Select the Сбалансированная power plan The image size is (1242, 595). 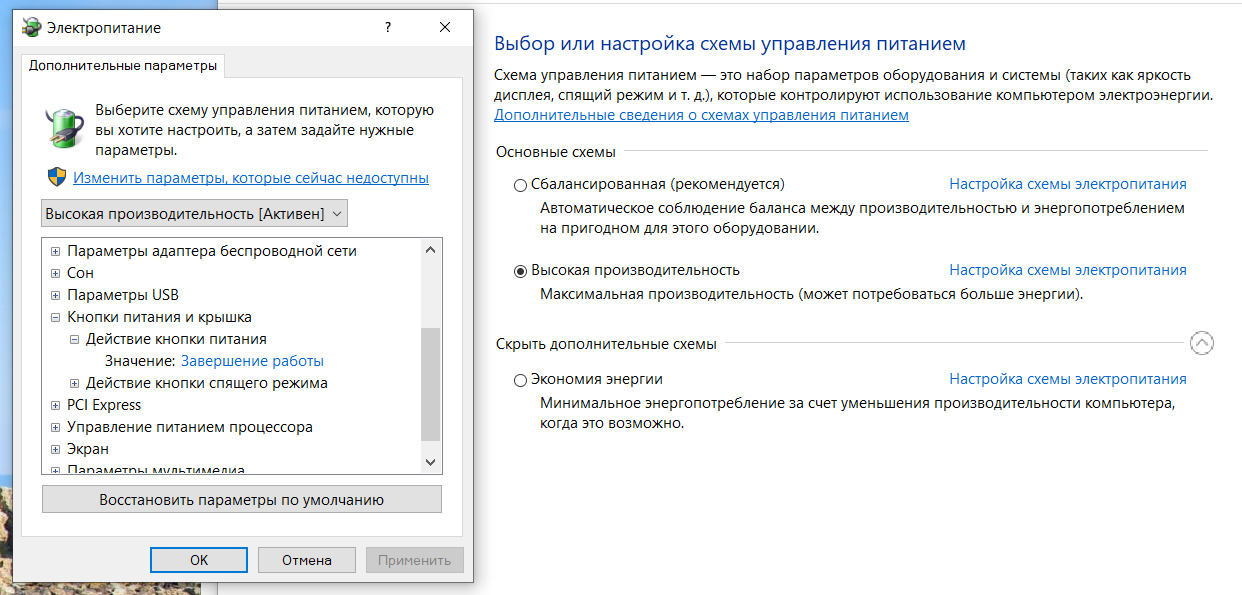[520, 185]
